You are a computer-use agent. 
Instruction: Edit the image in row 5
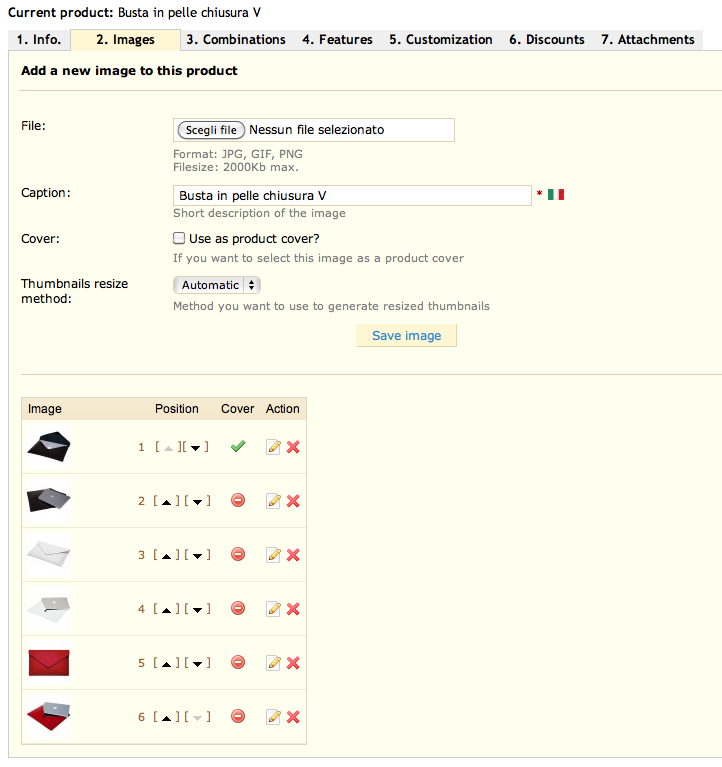click(x=273, y=663)
